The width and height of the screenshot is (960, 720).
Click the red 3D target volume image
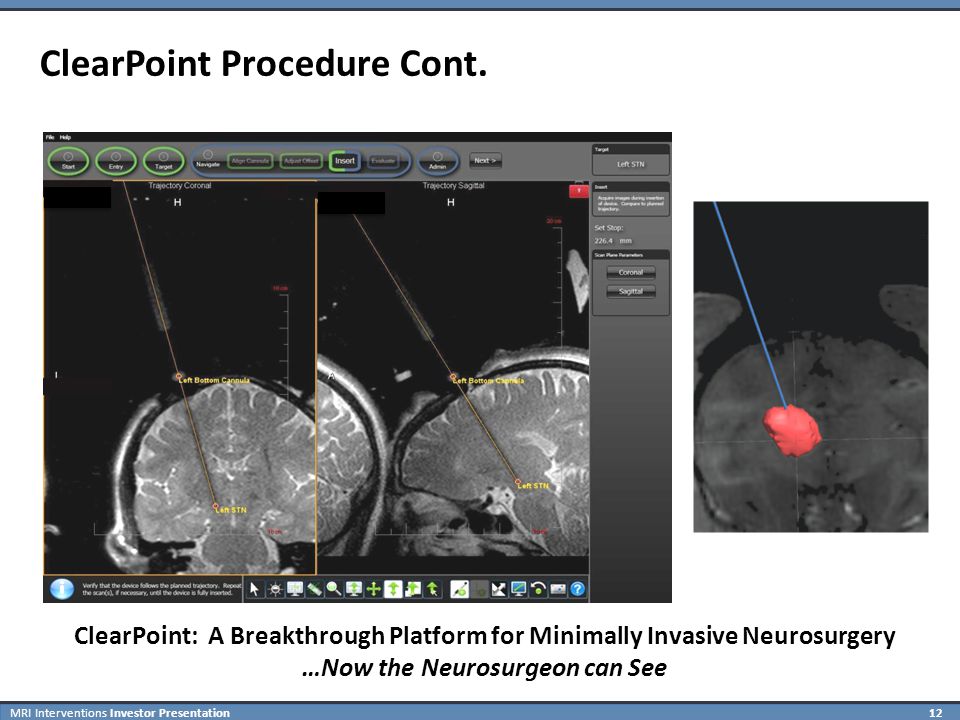tap(792, 430)
